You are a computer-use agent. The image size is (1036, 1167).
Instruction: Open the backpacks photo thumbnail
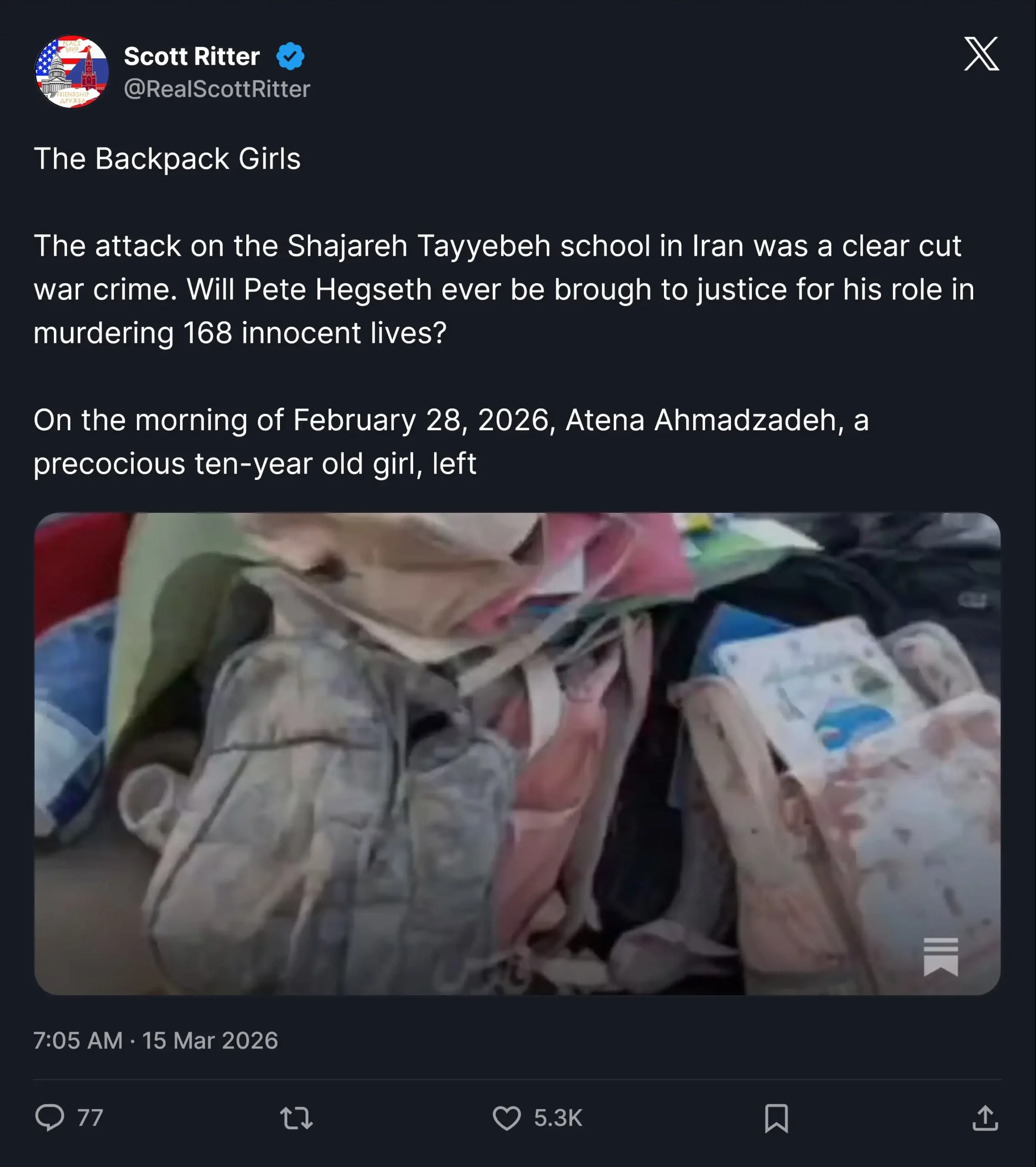pyautogui.click(x=518, y=754)
